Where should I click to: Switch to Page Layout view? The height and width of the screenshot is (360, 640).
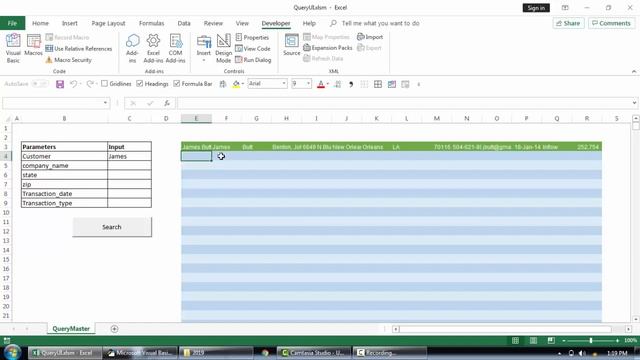pos(533,340)
